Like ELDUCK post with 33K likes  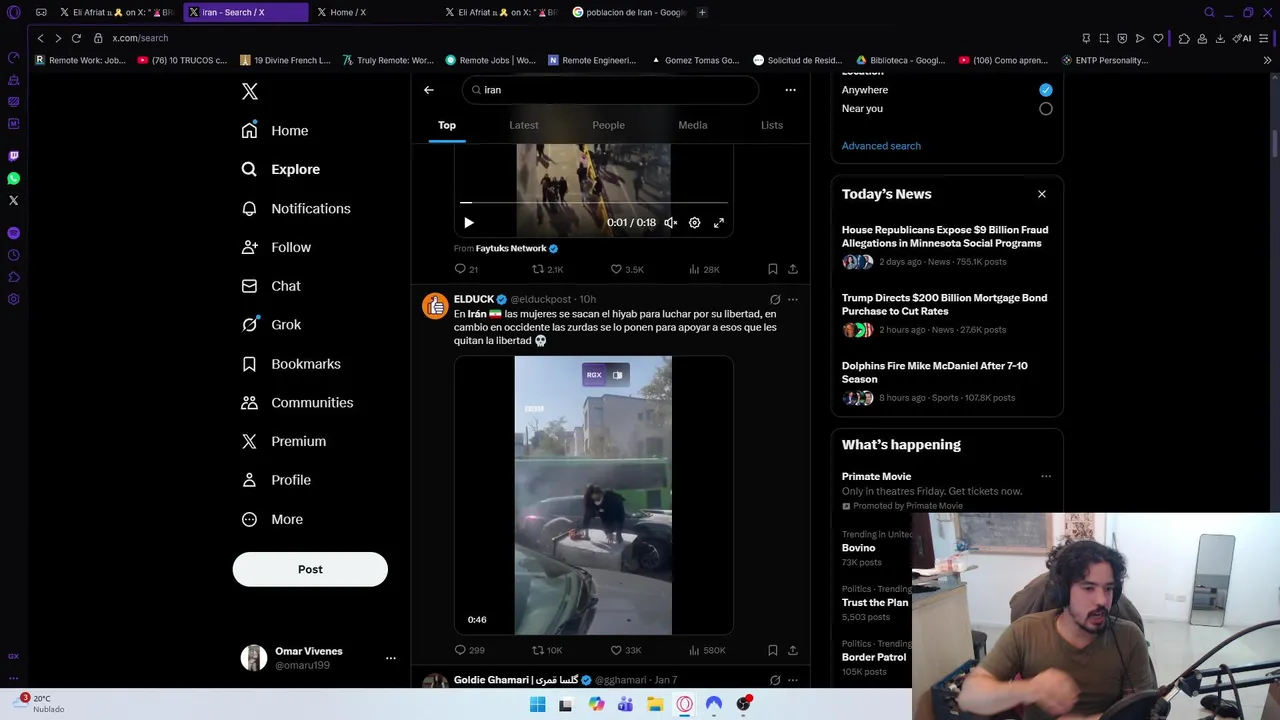pos(626,650)
